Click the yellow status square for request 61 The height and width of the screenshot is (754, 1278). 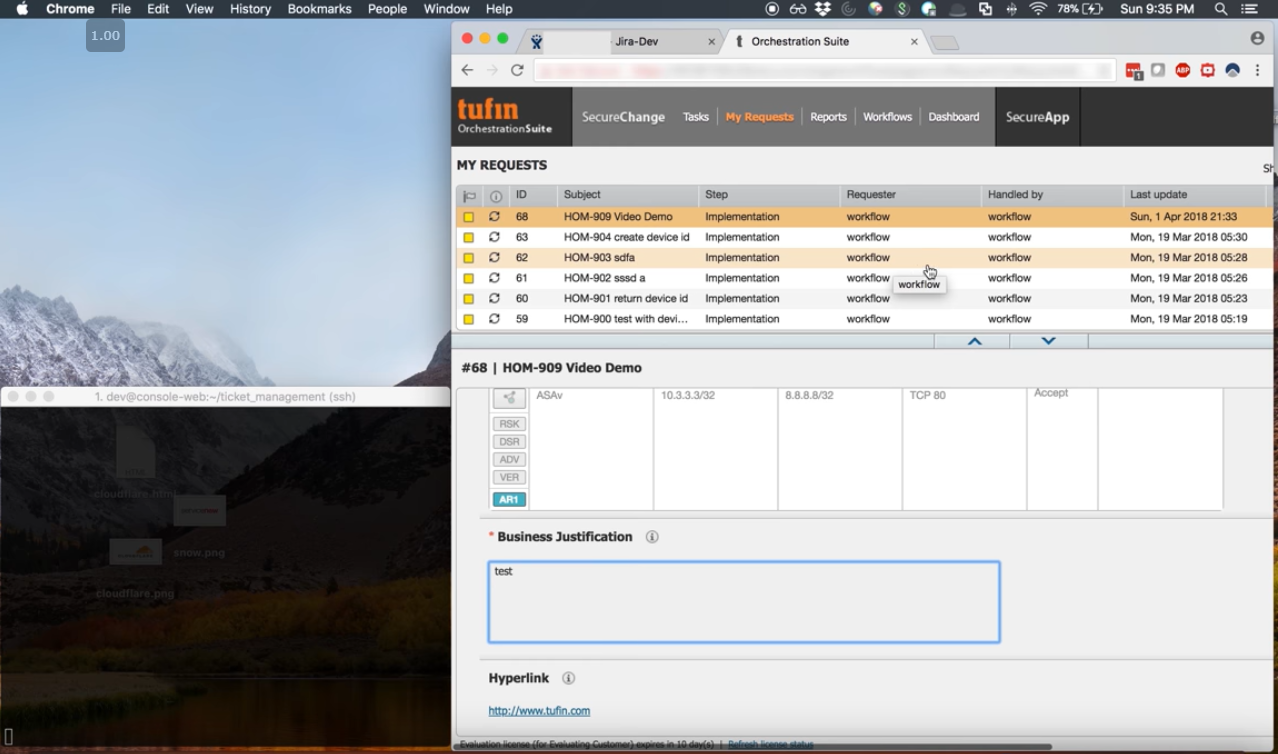pos(468,278)
